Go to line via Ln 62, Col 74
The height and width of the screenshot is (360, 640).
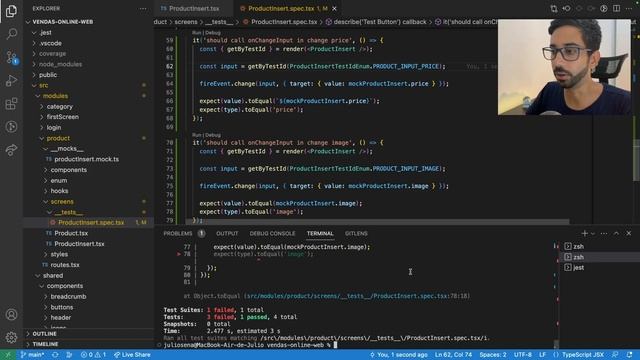pyautogui.click(x=453, y=355)
